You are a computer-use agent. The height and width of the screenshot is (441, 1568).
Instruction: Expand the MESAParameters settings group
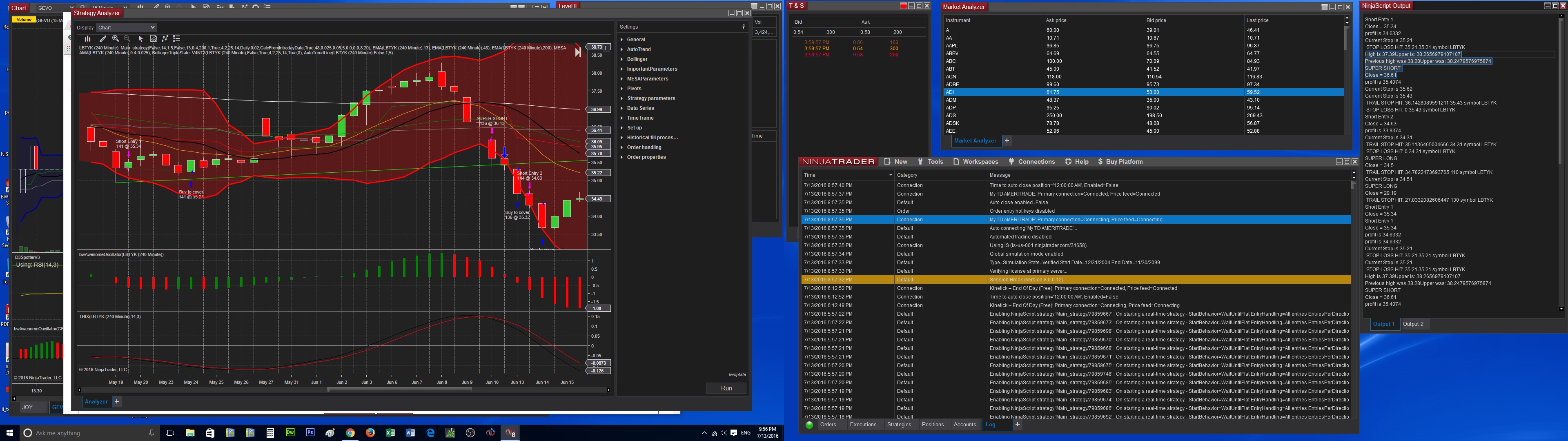click(647, 78)
